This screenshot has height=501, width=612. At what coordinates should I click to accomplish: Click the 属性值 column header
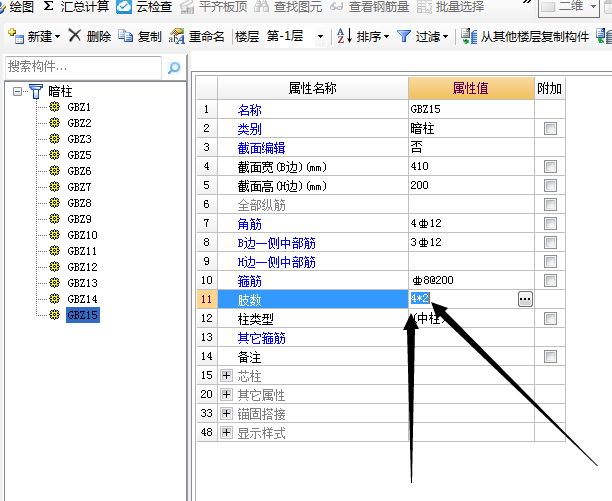pyautogui.click(x=471, y=89)
